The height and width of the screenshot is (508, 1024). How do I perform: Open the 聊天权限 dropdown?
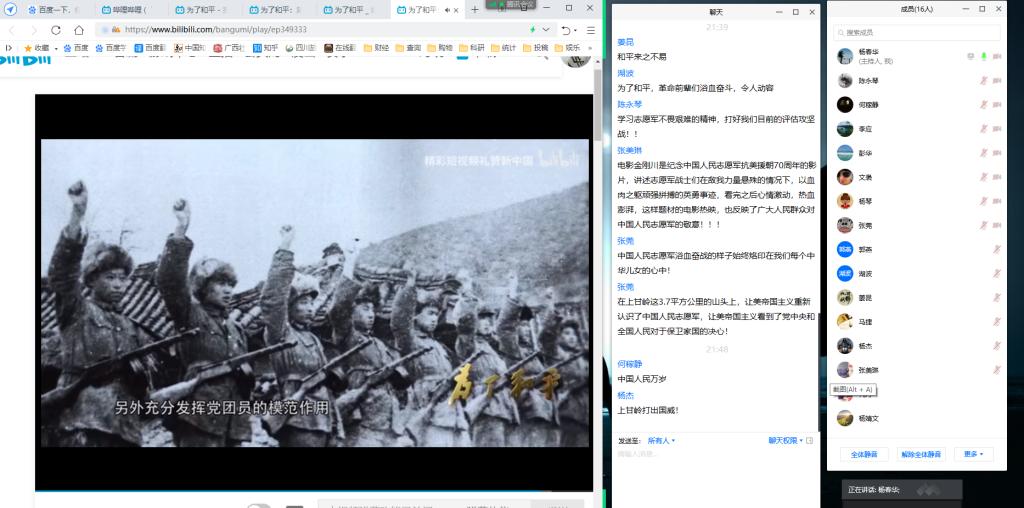coord(786,441)
